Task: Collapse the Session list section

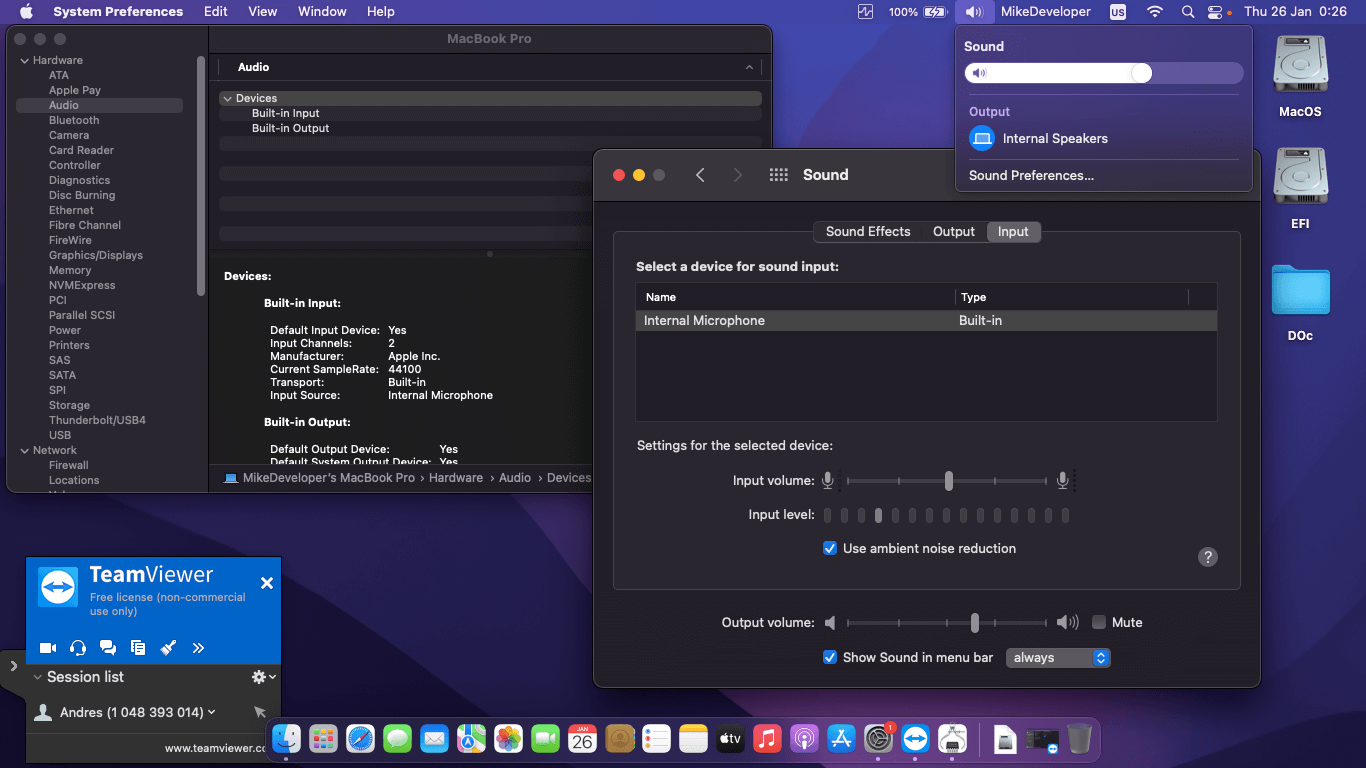Action: [x=37, y=677]
